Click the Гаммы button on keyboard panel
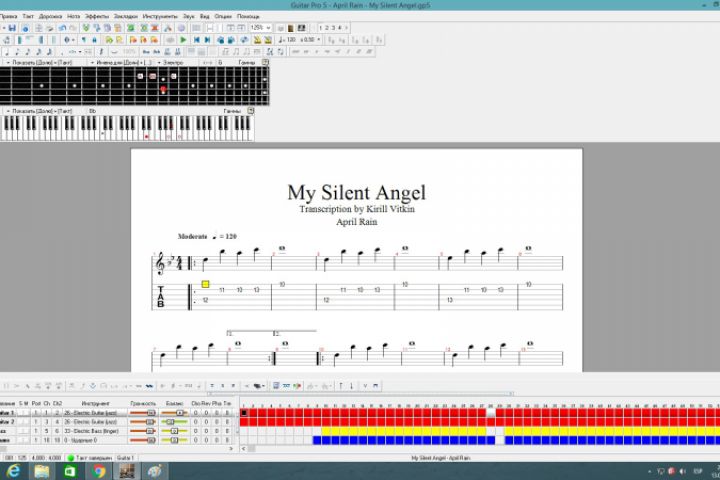Viewport: 720px width, 480px height. tap(232, 110)
